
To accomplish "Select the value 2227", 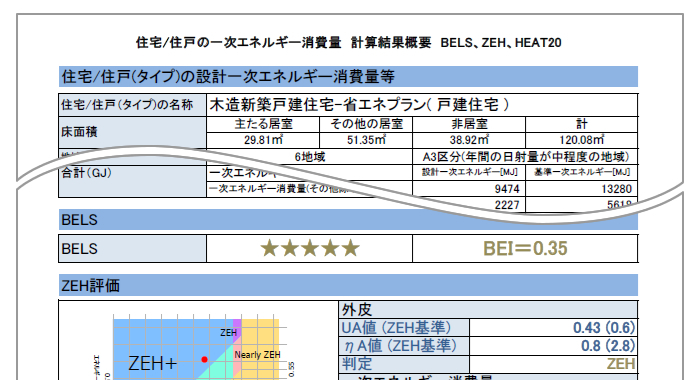I will click(507, 205).
